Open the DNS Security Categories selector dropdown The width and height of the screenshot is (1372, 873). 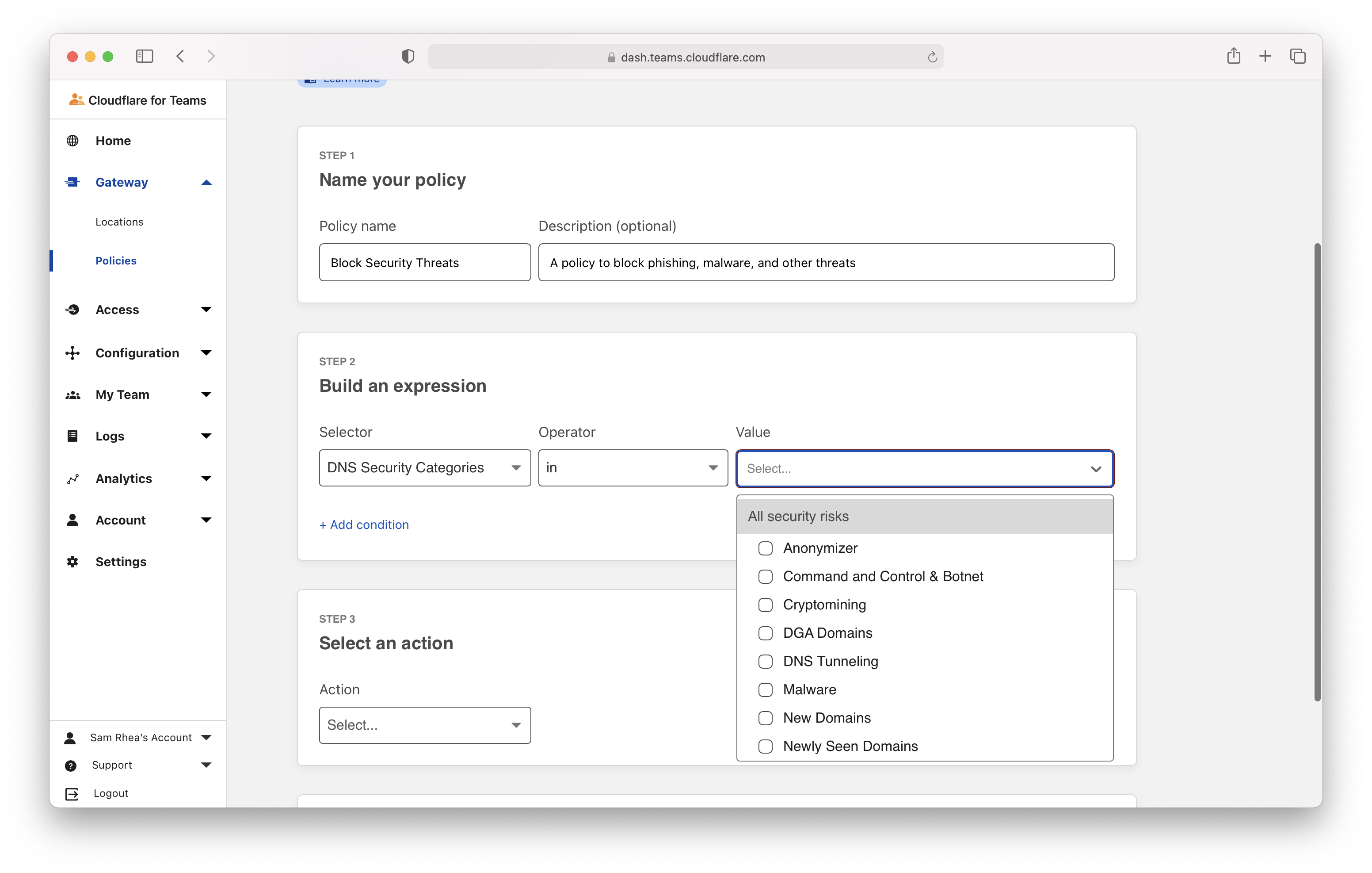pos(424,468)
